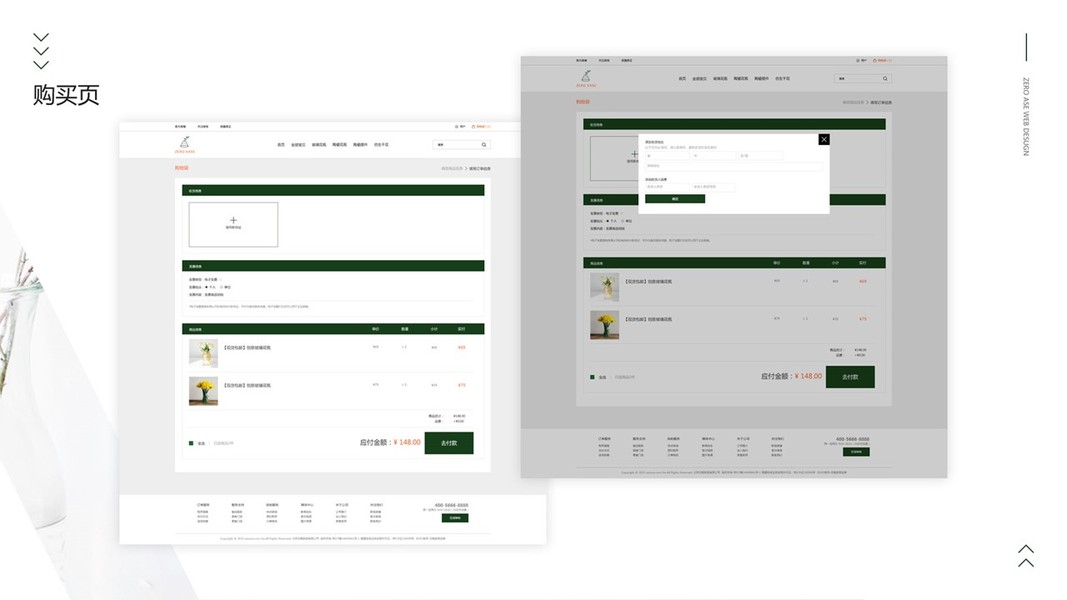This screenshot has width=1067, height=600.
Task: Open the 首页 nav item on the left page
Action: [x=281, y=145]
